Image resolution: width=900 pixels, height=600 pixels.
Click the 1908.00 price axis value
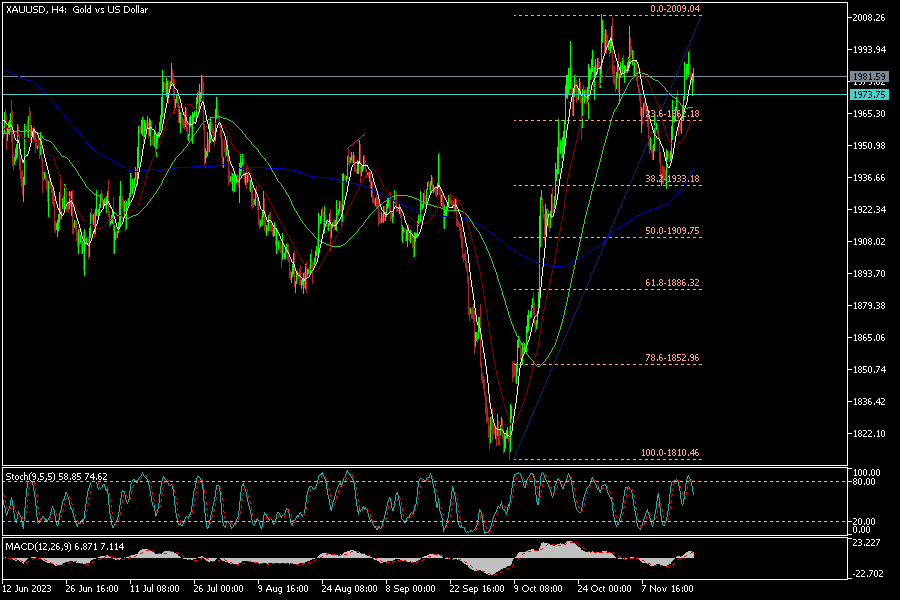867,242
